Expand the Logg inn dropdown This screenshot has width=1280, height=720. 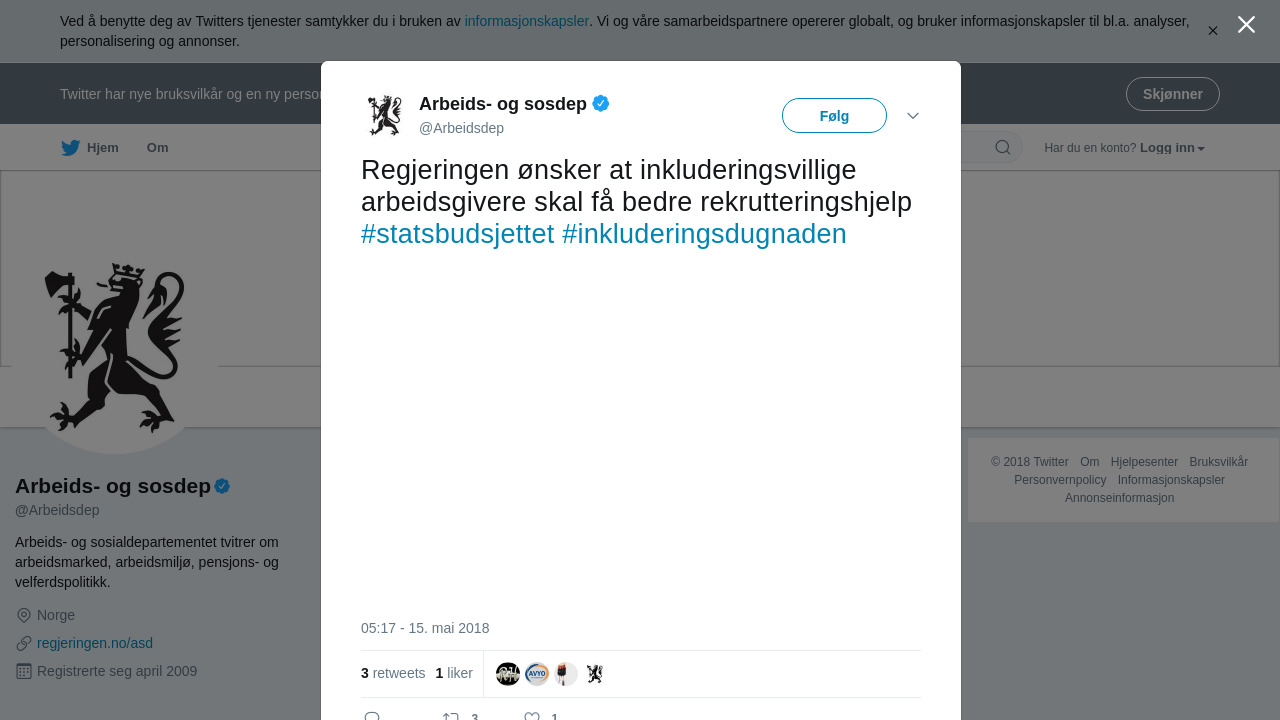coord(1172,148)
